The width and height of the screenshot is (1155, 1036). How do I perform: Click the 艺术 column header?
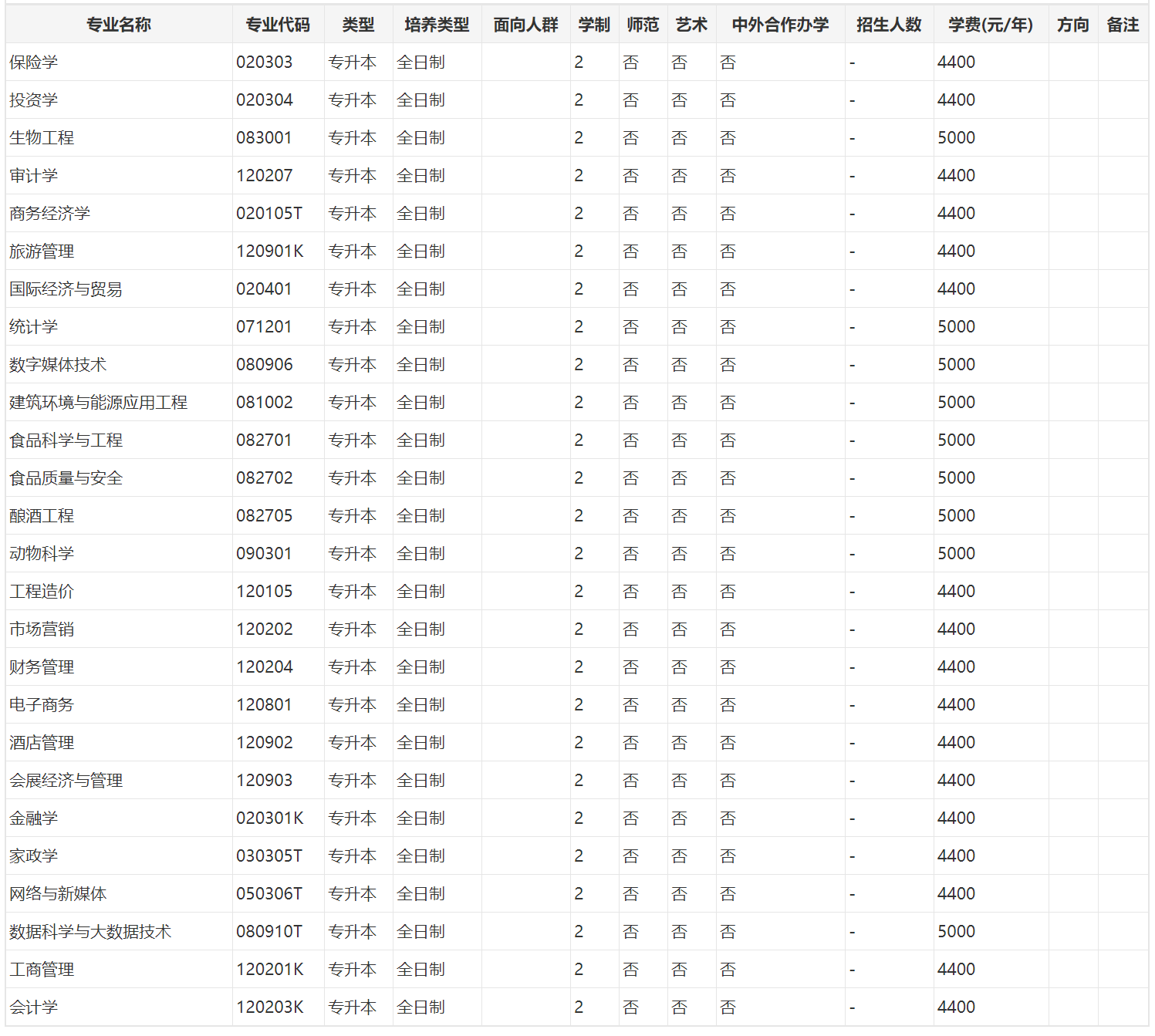tap(691, 25)
